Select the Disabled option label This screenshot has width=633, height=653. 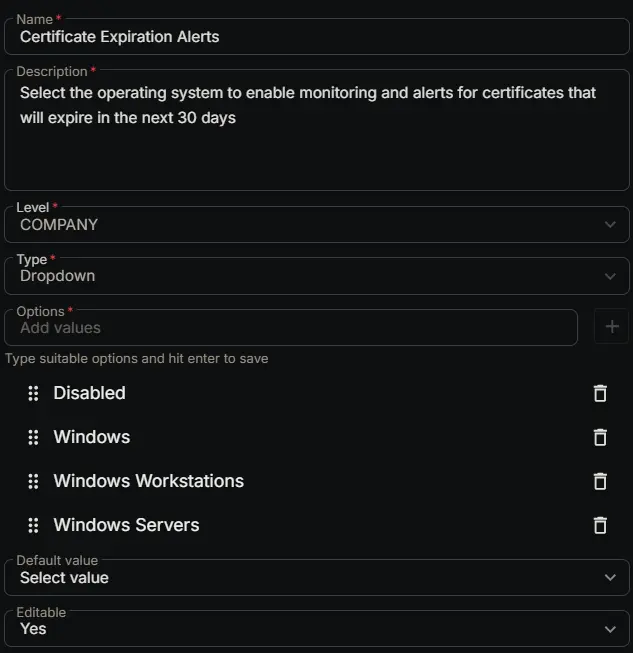click(89, 393)
